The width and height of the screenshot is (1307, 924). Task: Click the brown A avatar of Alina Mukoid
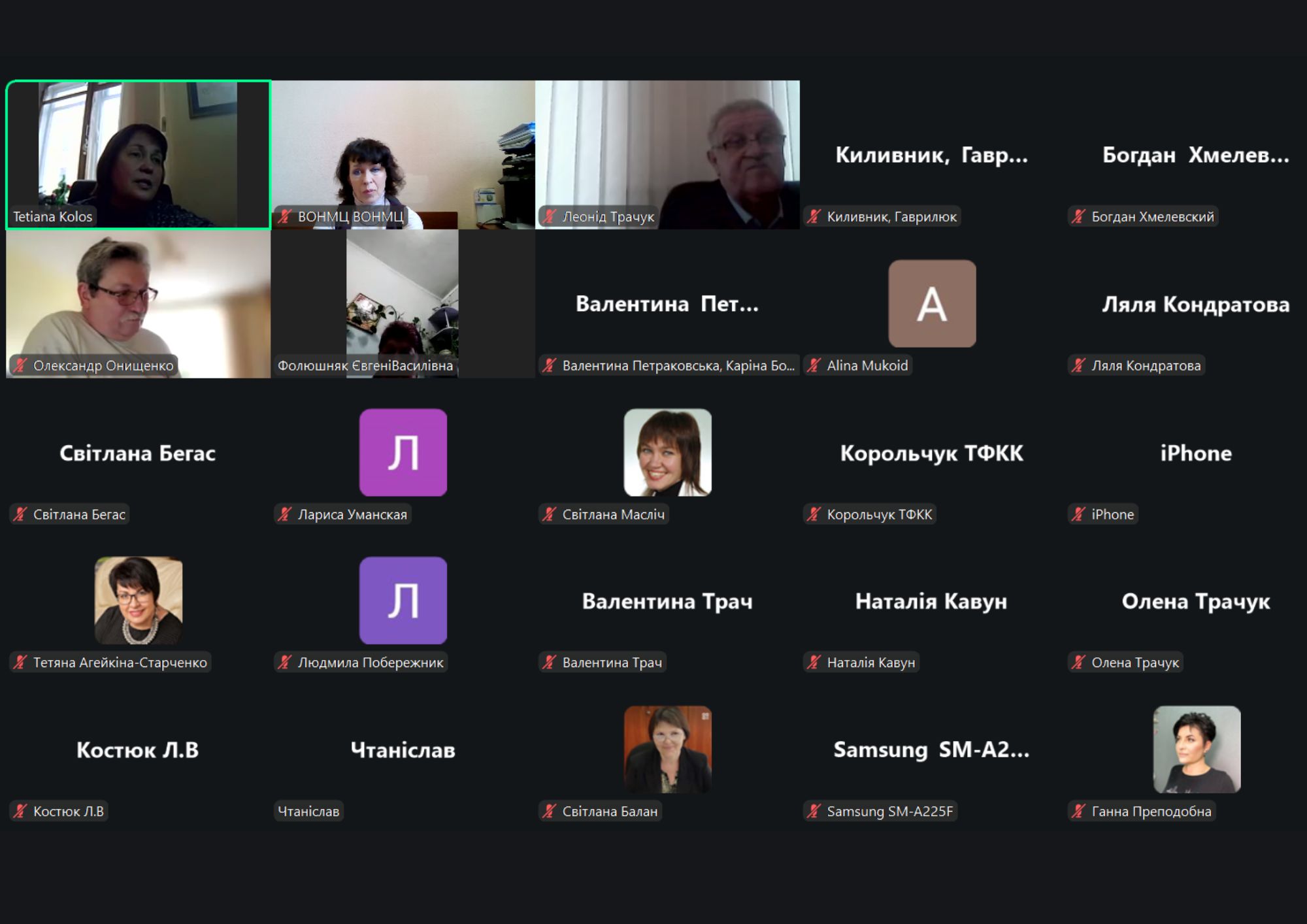click(932, 303)
